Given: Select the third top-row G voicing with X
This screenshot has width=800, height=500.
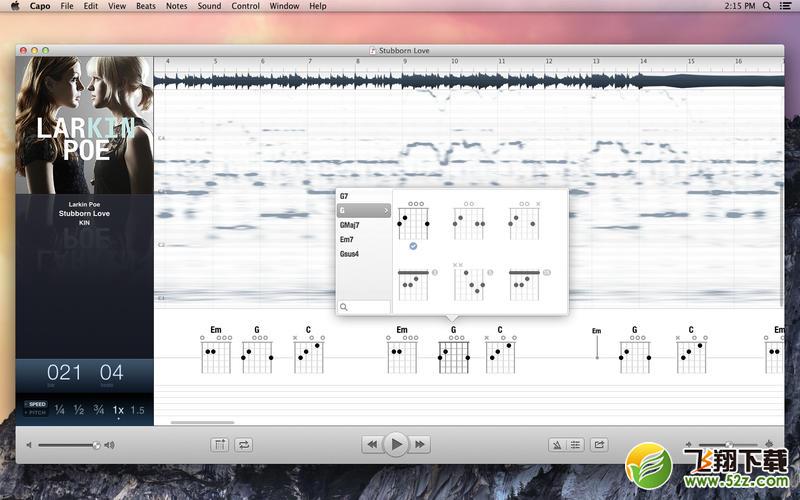Looking at the screenshot, I should coord(524,221).
